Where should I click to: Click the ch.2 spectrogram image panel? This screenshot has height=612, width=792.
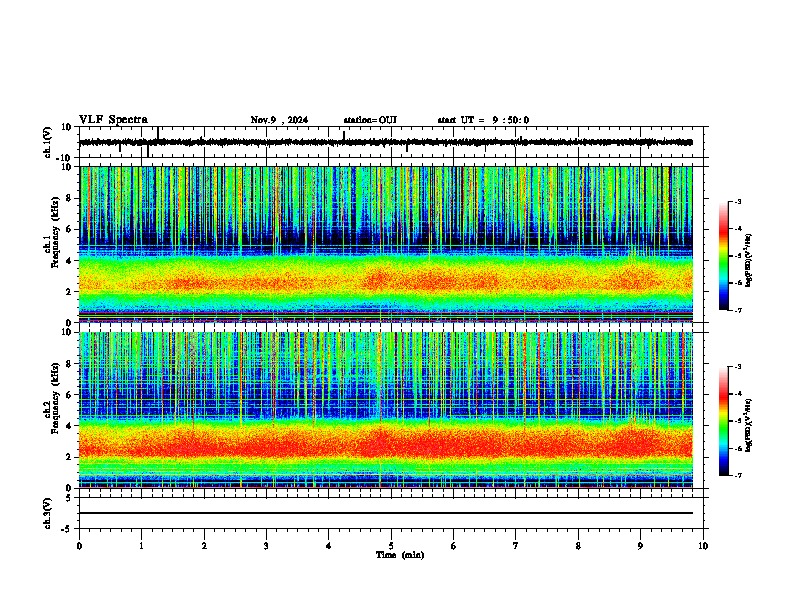(x=386, y=410)
